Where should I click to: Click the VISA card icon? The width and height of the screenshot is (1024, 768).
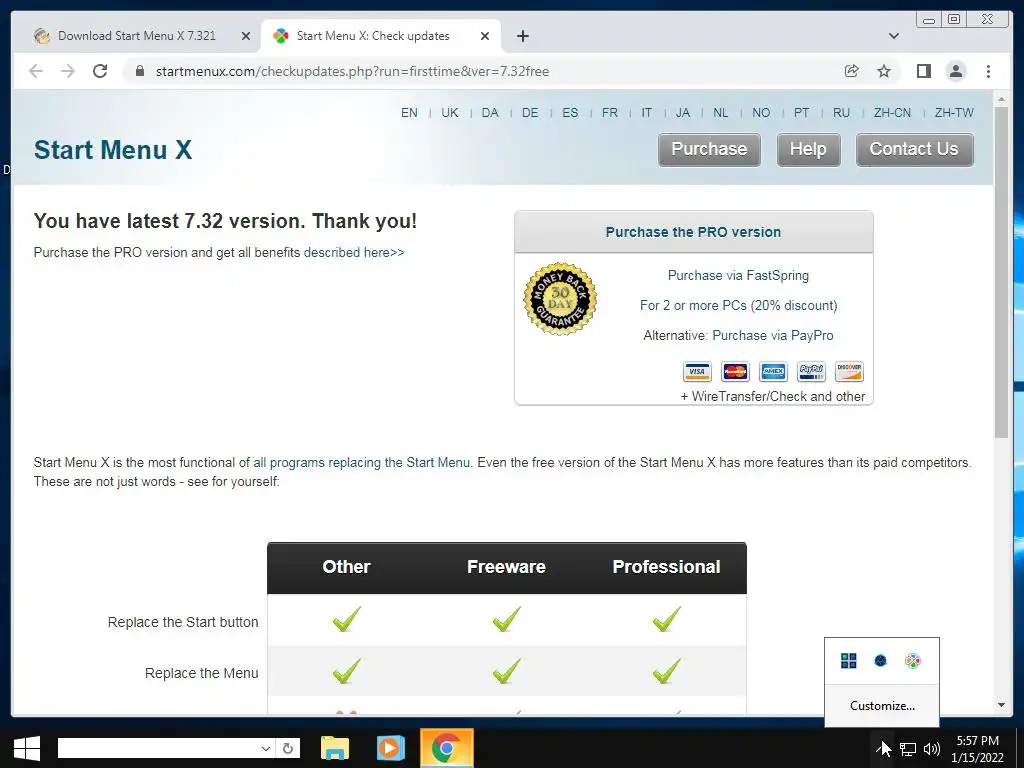697,372
